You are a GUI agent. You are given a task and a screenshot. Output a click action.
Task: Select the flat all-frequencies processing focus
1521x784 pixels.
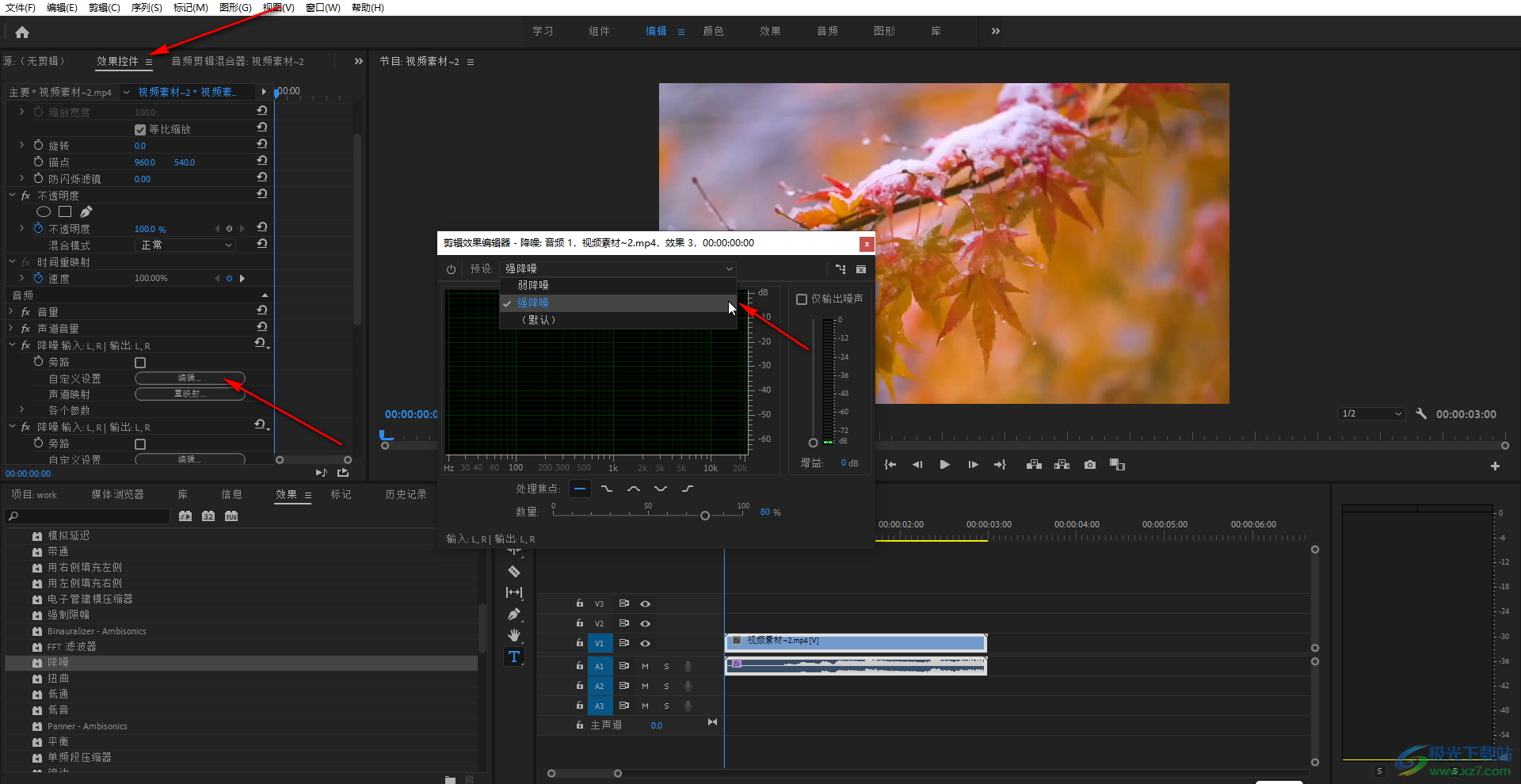(580, 489)
